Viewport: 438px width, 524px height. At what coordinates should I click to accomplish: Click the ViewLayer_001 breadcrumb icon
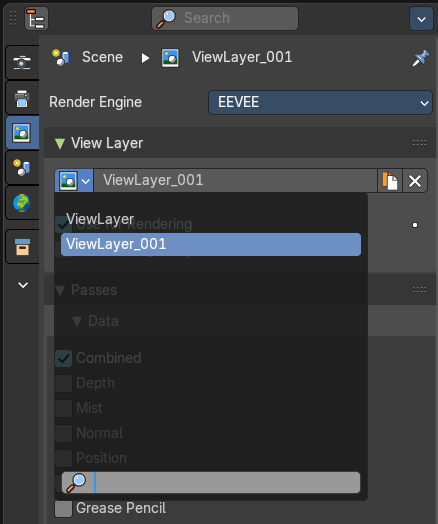tap(170, 58)
